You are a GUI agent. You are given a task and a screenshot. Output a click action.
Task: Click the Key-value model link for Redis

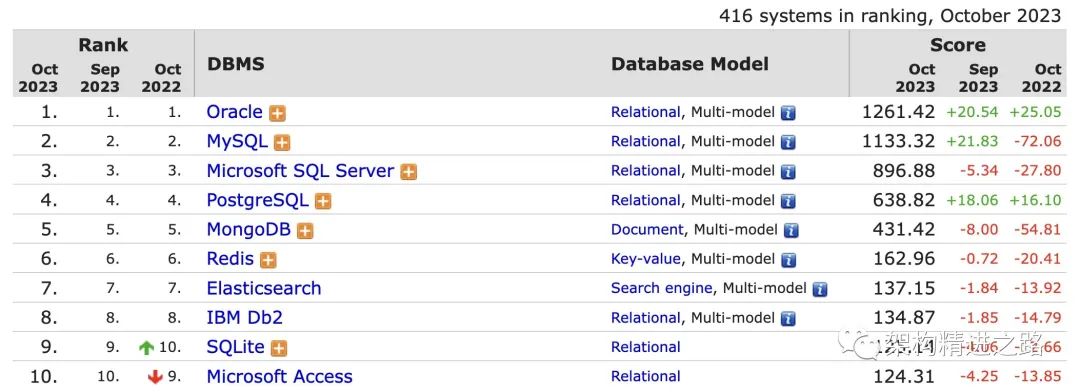tap(645, 259)
